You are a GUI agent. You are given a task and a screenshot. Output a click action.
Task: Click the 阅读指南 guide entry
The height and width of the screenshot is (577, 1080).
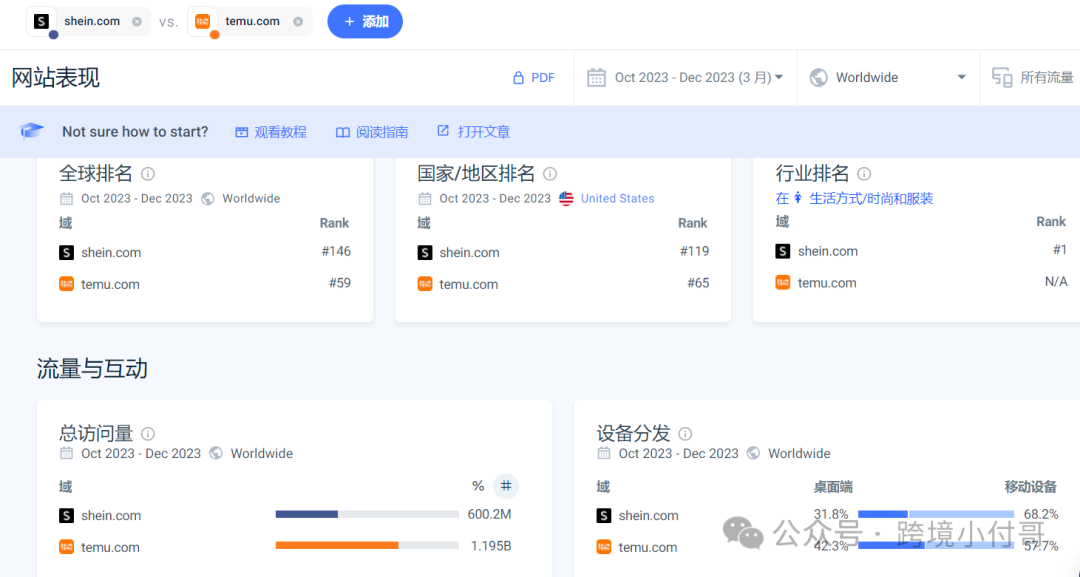point(372,131)
